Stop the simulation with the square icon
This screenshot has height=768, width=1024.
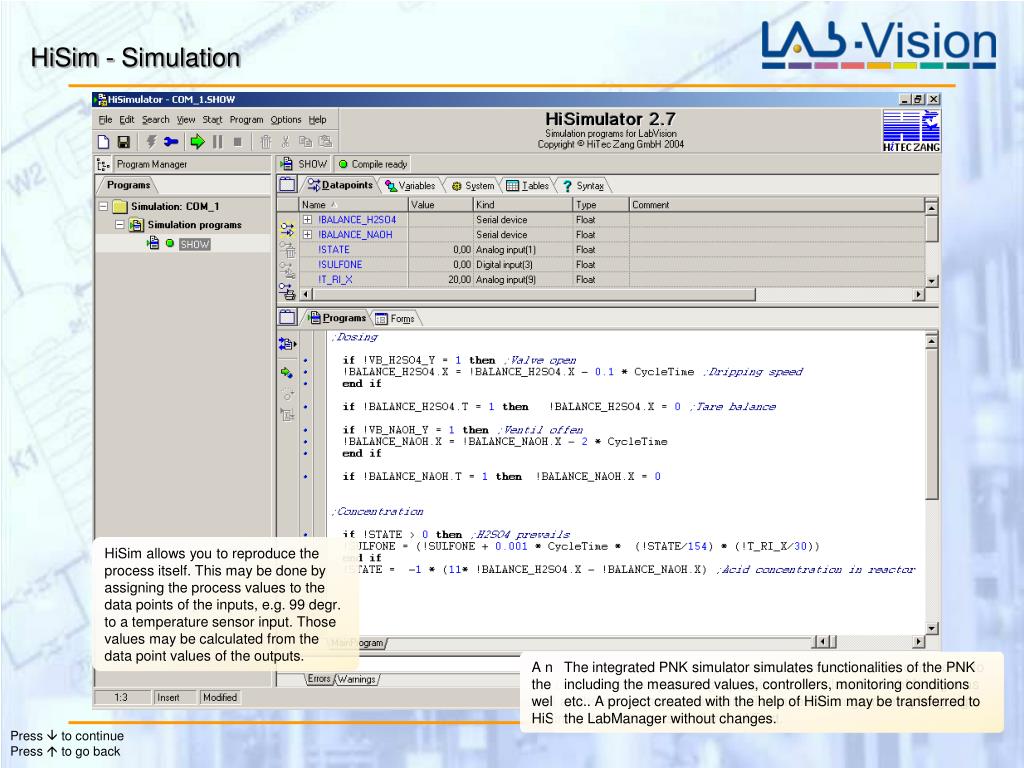[238, 142]
